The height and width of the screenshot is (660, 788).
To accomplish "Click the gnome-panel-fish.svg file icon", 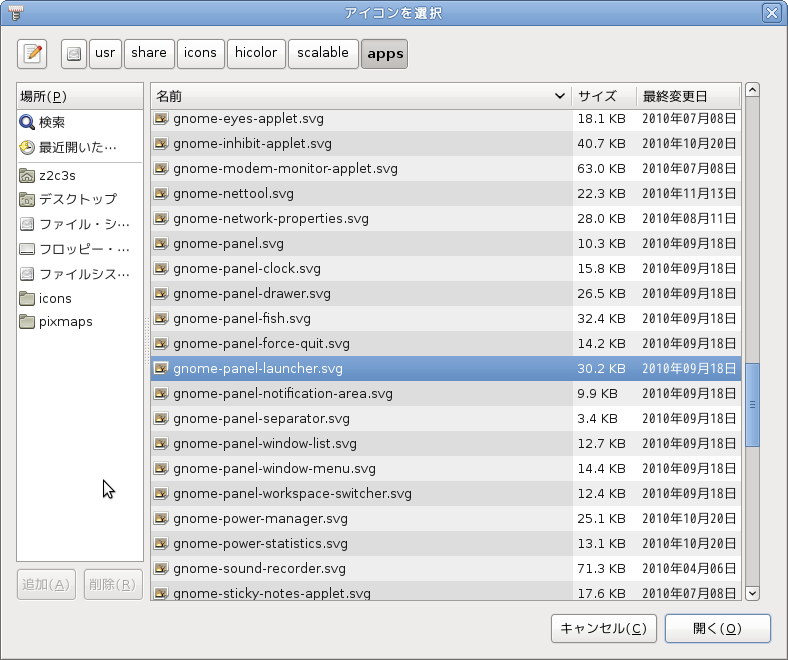I will click(161, 319).
